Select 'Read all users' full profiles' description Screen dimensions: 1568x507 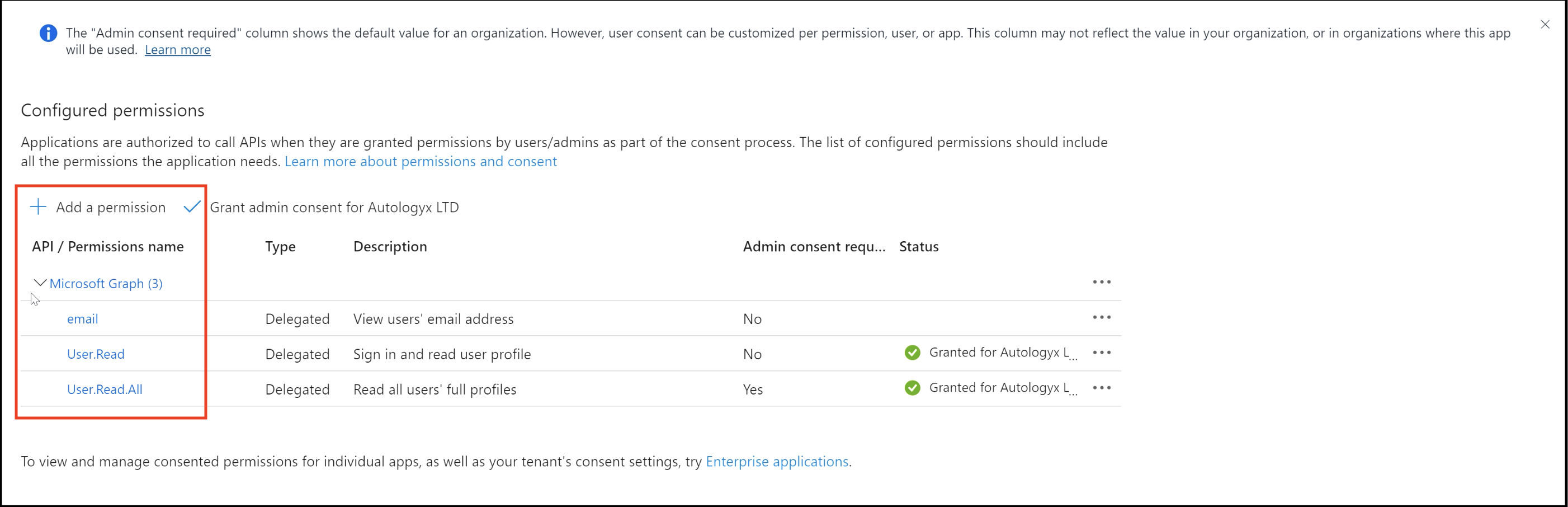point(434,389)
